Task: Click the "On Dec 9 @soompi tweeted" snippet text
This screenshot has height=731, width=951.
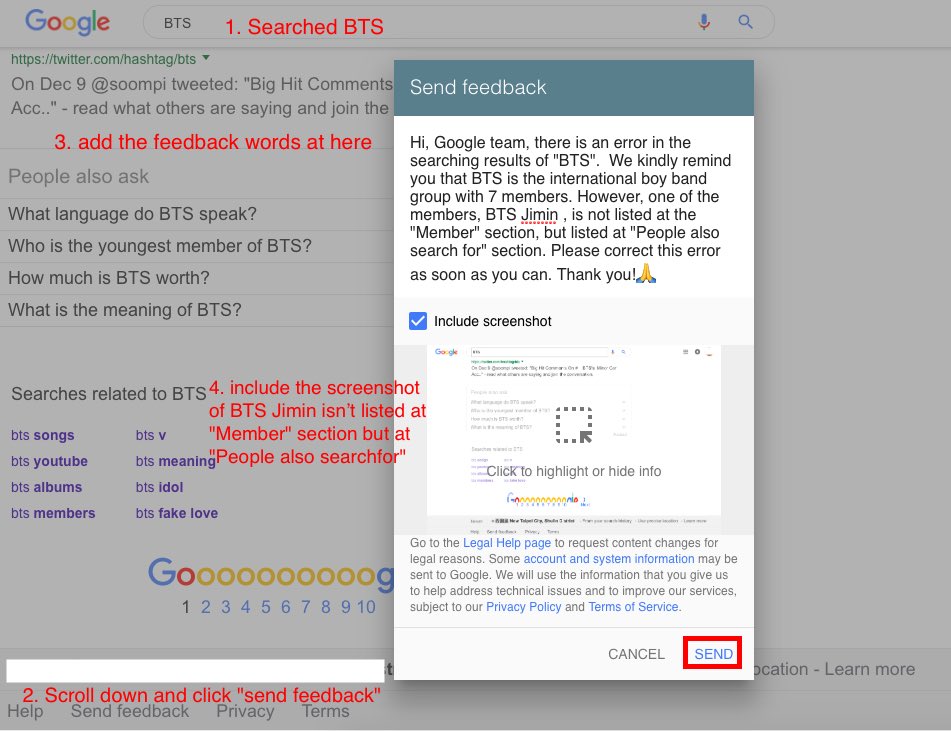Action: pos(202,96)
